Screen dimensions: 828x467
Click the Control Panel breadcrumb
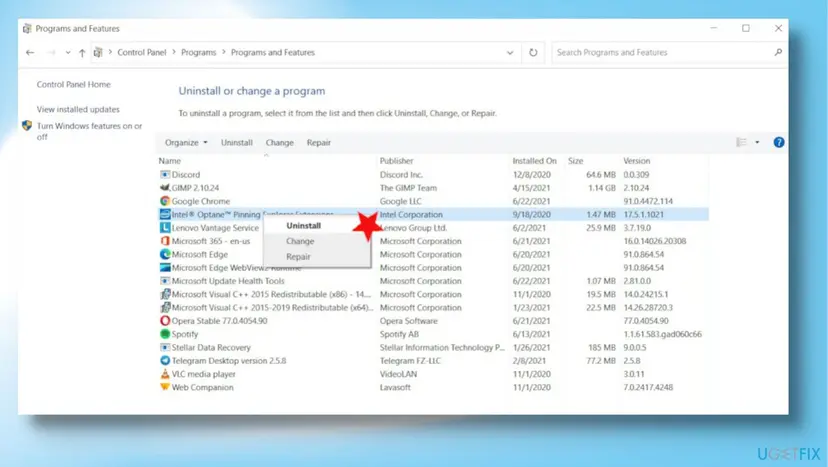(142, 52)
